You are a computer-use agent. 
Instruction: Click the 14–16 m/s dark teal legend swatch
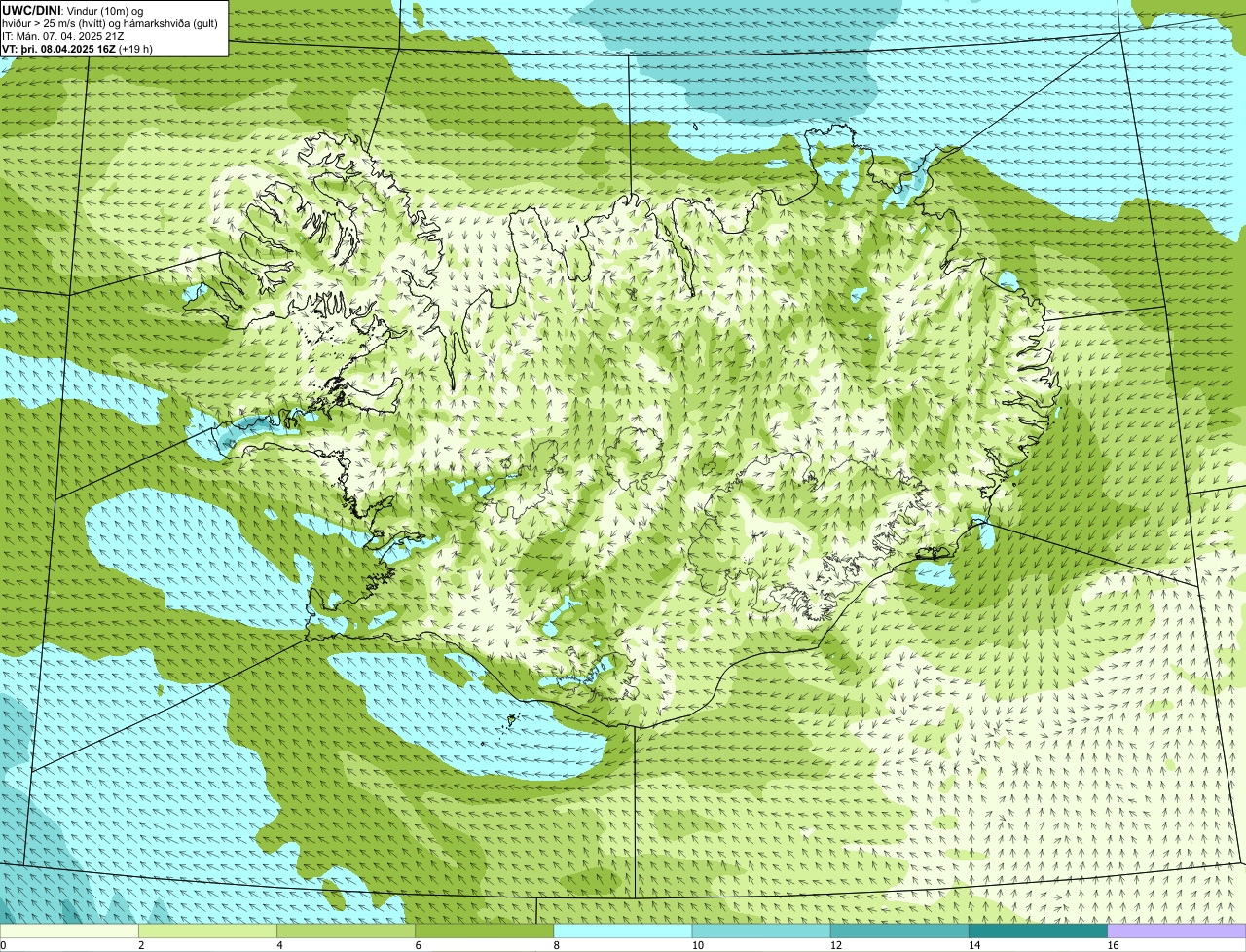click(1038, 931)
